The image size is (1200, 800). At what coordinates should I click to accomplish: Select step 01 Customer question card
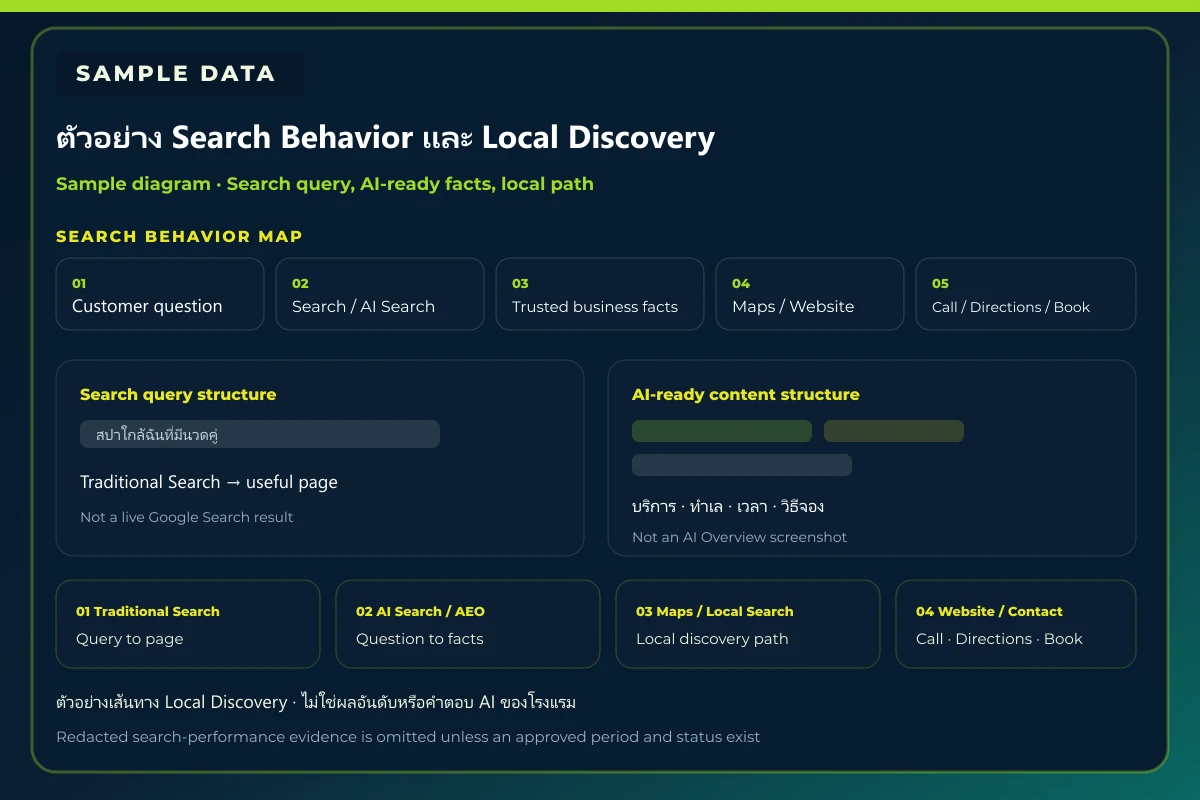pos(160,294)
